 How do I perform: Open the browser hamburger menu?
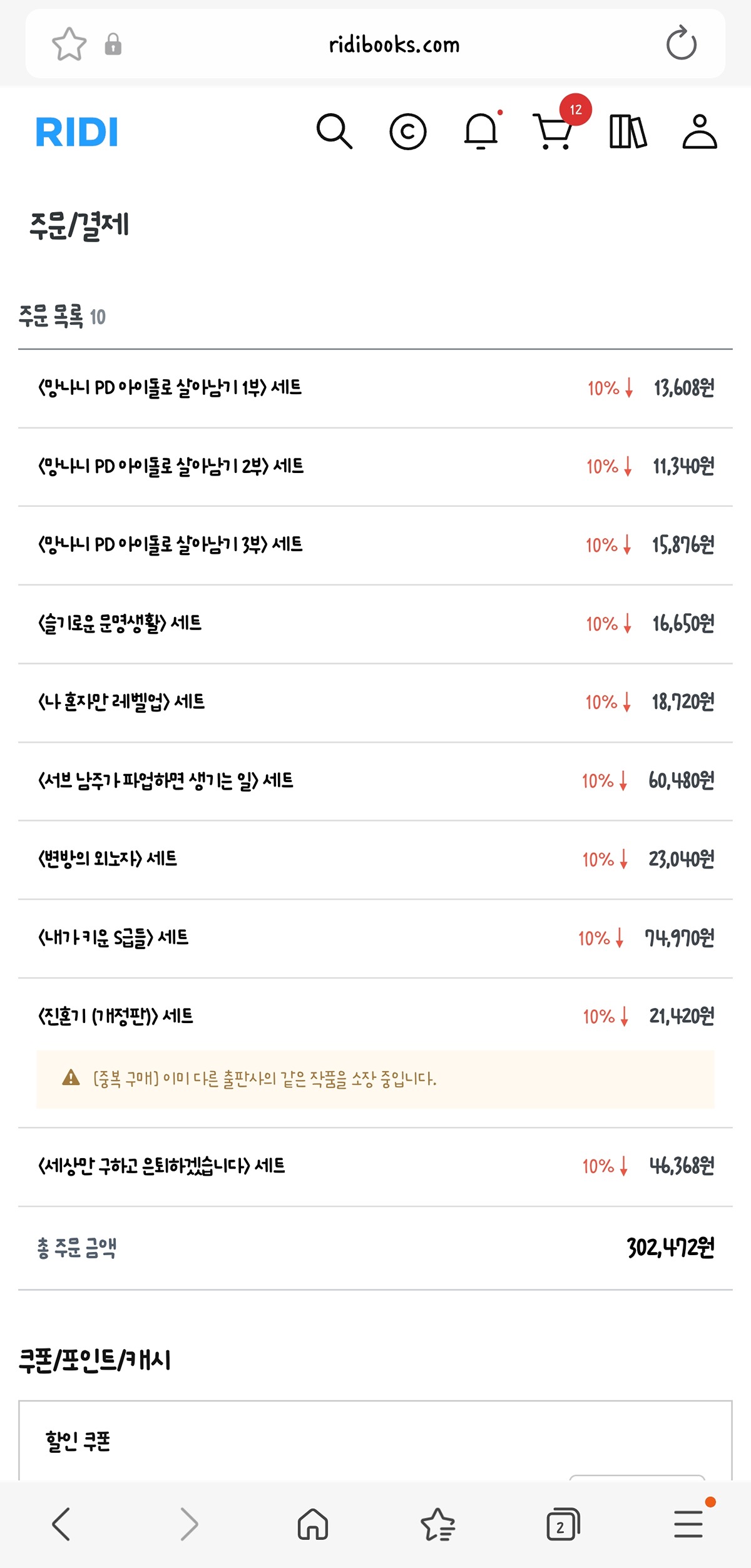click(688, 1524)
